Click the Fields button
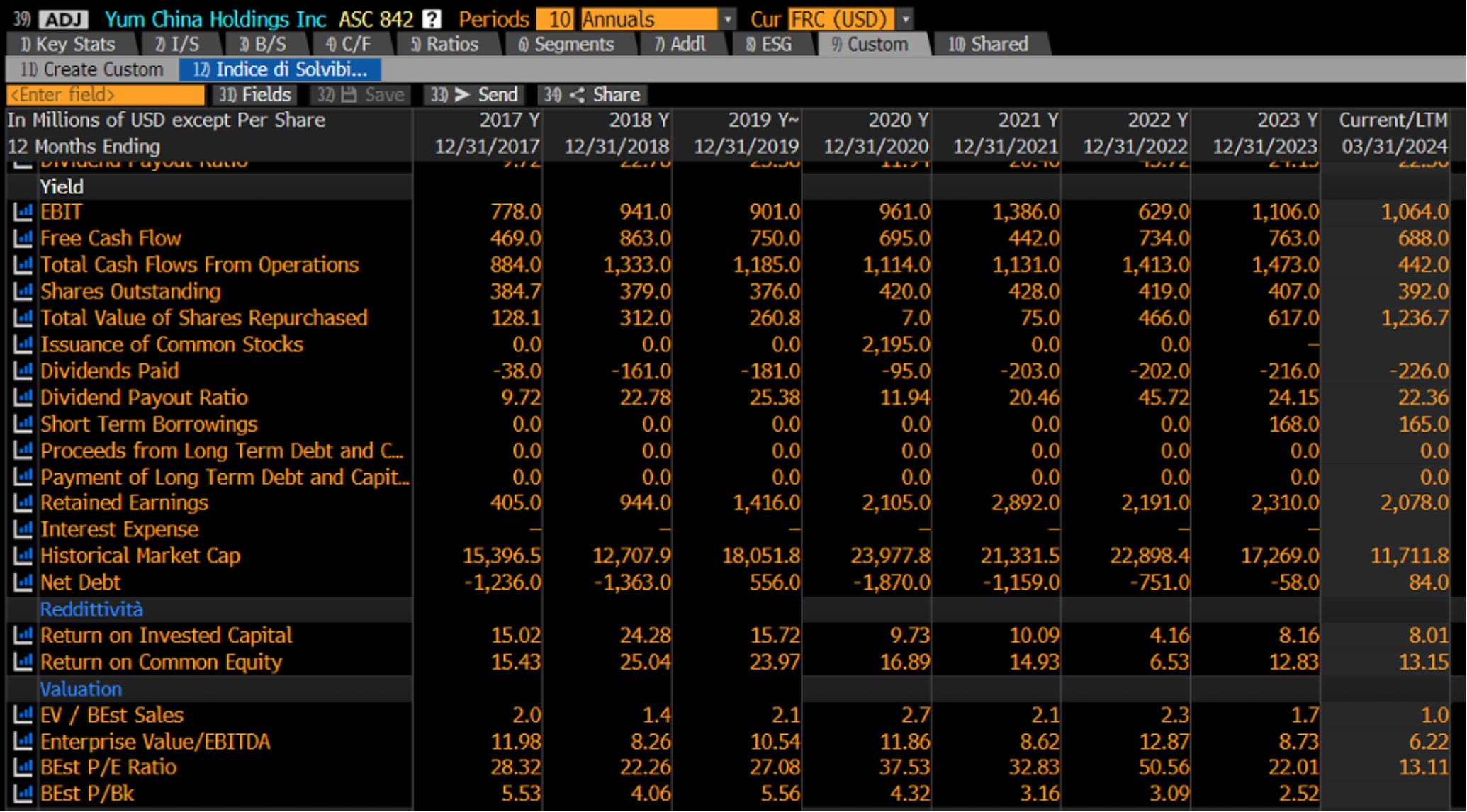The height and width of the screenshot is (812, 1467). [x=254, y=95]
